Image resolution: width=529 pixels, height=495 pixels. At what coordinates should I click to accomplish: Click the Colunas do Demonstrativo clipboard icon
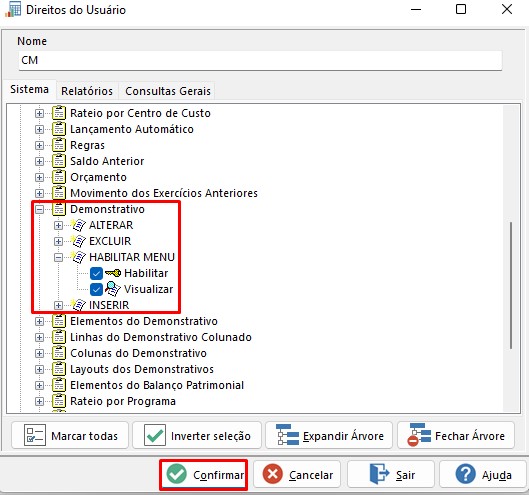coord(59,353)
